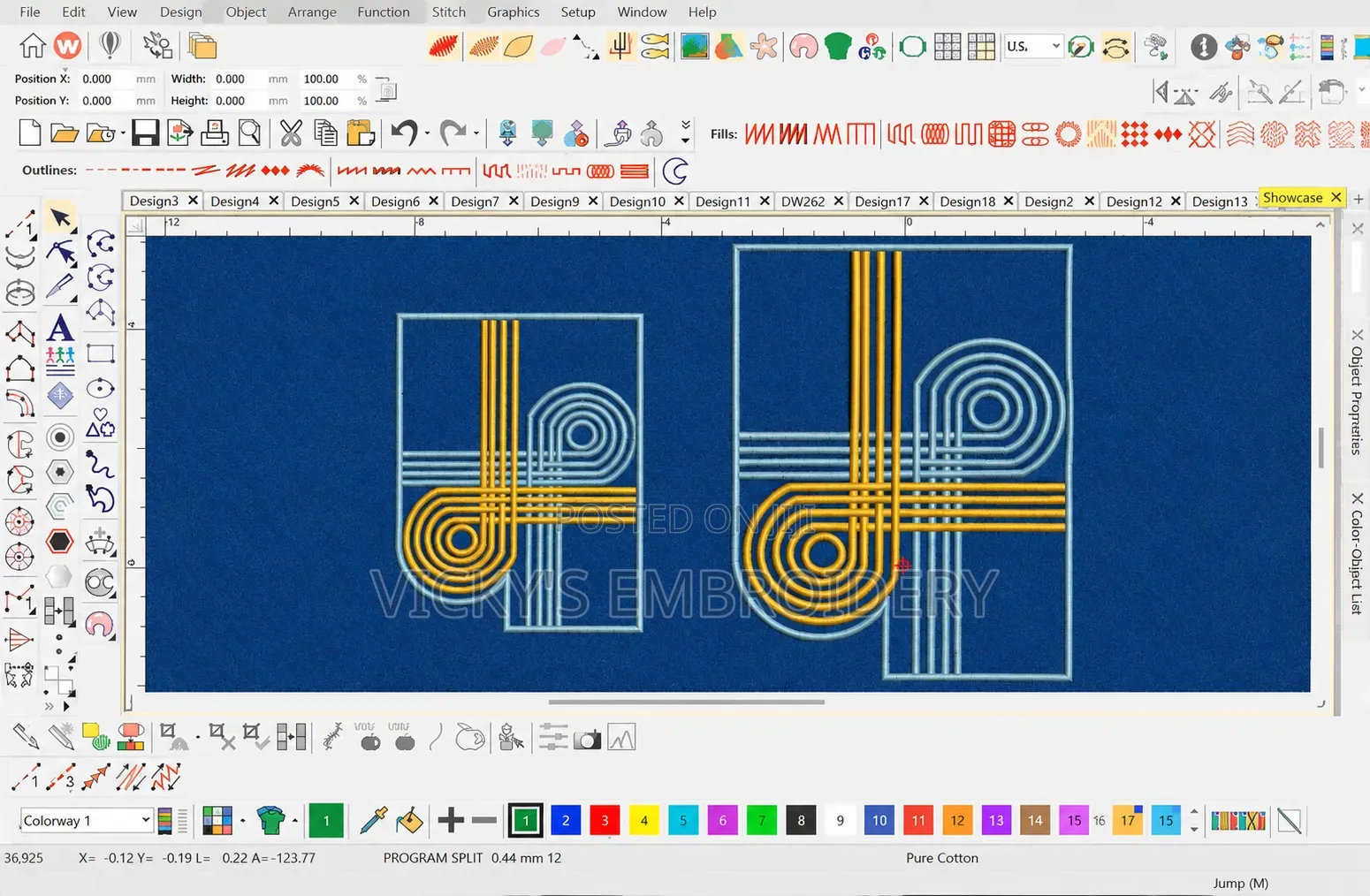
Task: Create a new blank design
Action: (x=29, y=133)
